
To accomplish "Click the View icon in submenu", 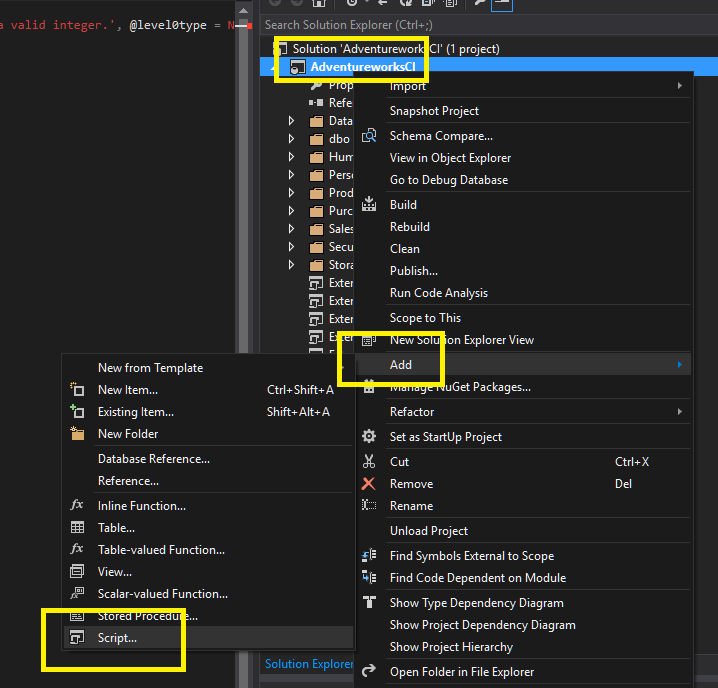I will [77, 571].
